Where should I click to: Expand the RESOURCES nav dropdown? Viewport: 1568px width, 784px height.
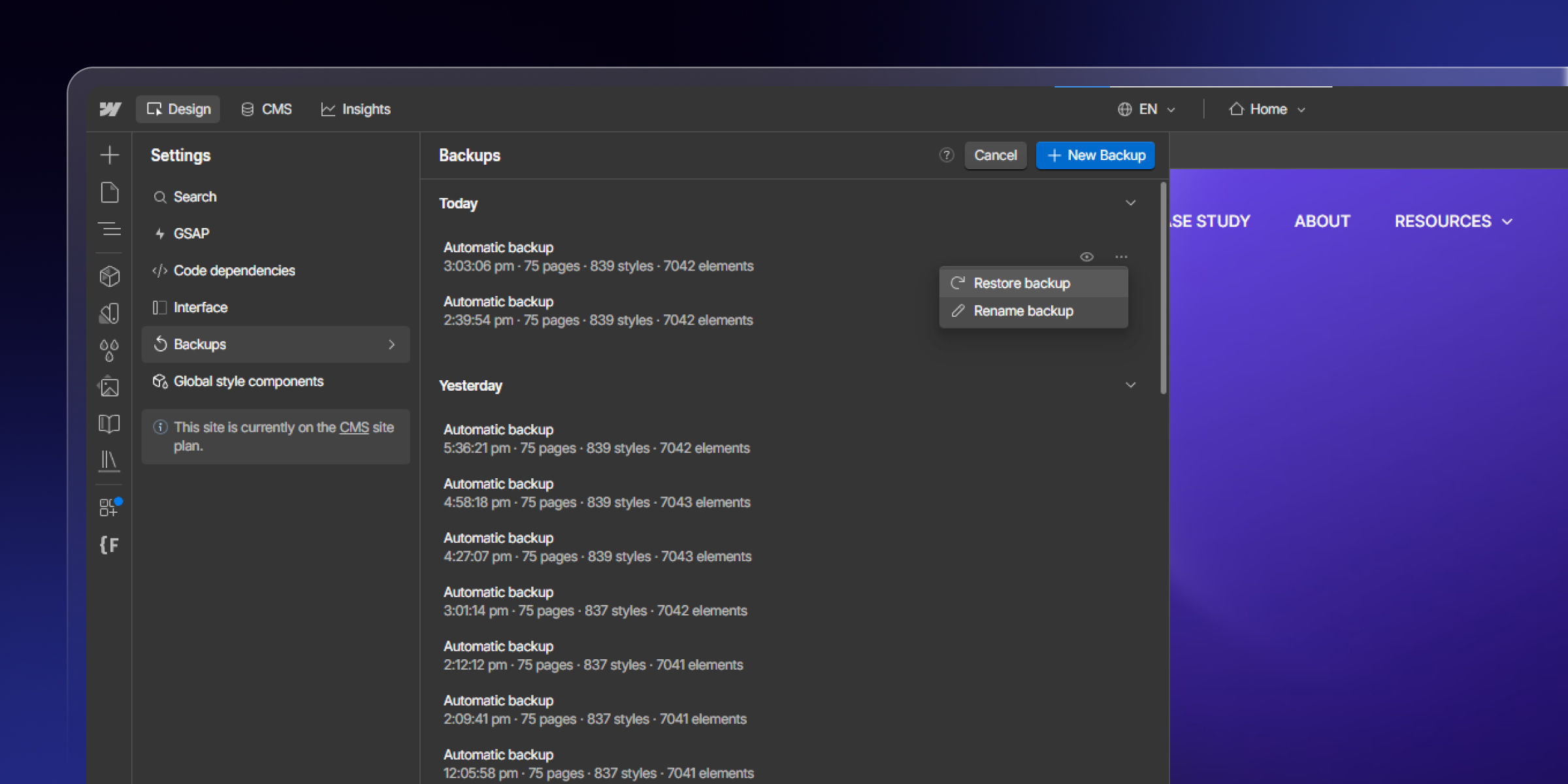click(x=1454, y=221)
